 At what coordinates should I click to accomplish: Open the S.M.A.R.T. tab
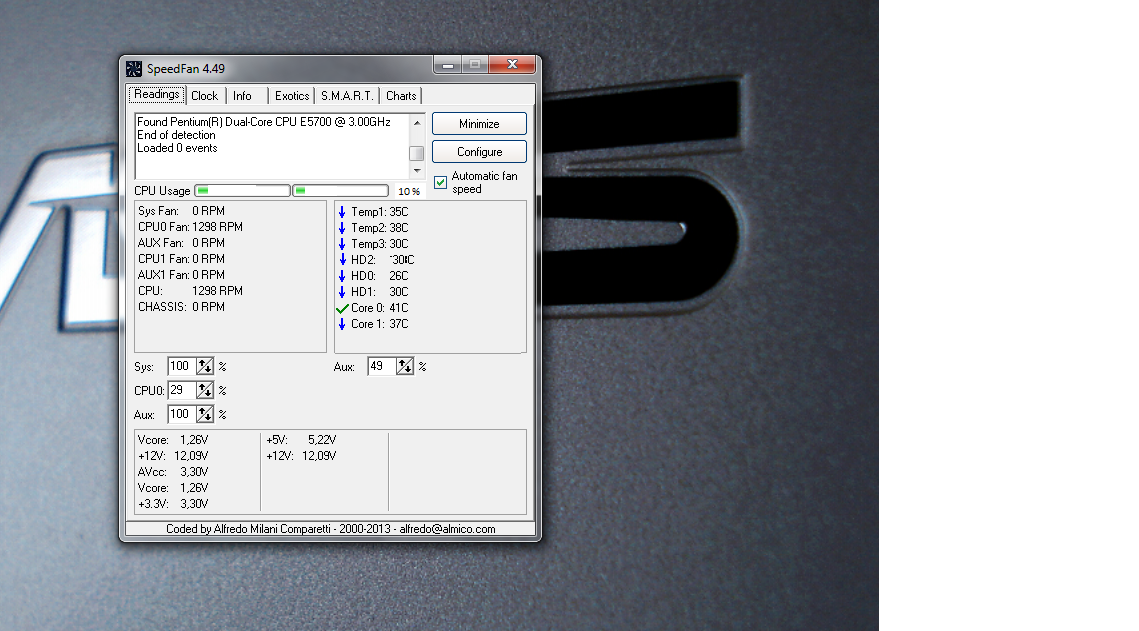(347, 96)
